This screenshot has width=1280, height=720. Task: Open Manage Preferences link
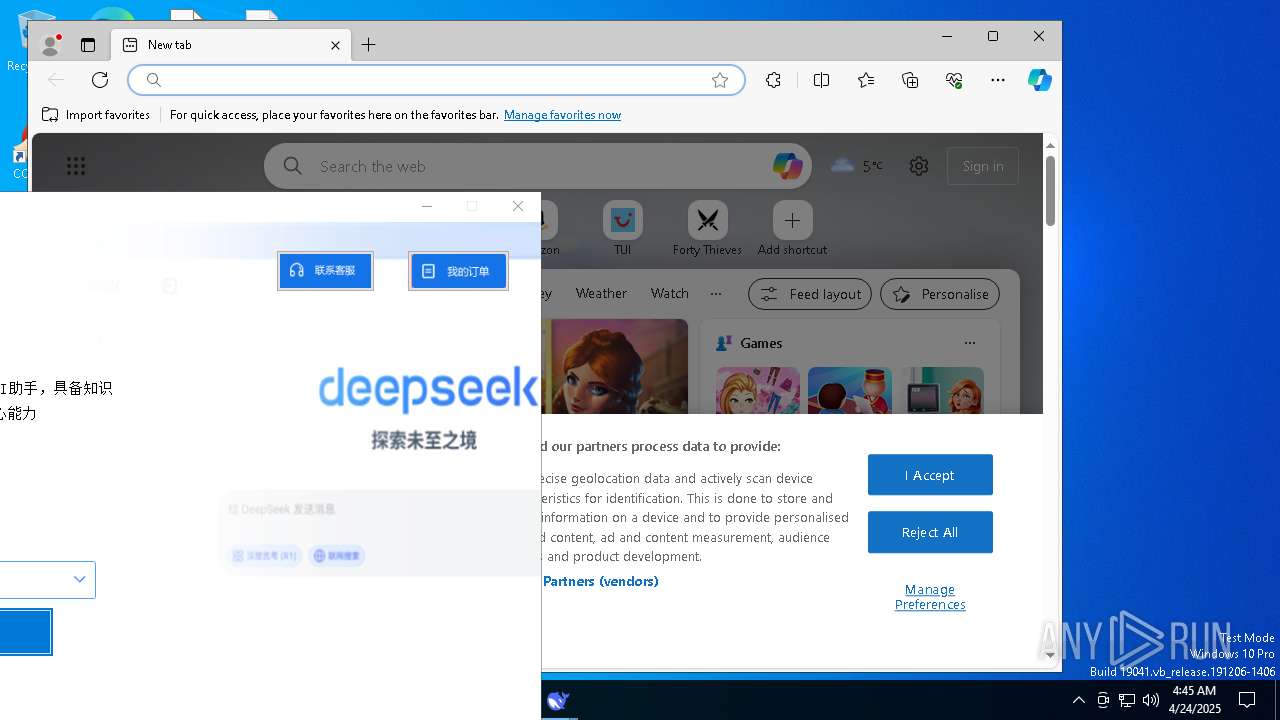tap(930, 597)
